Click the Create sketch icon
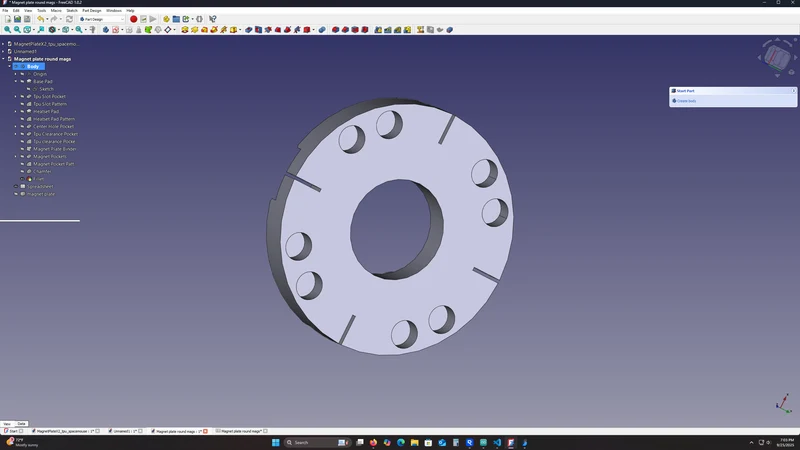This screenshot has width=800, height=450. point(115,30)
